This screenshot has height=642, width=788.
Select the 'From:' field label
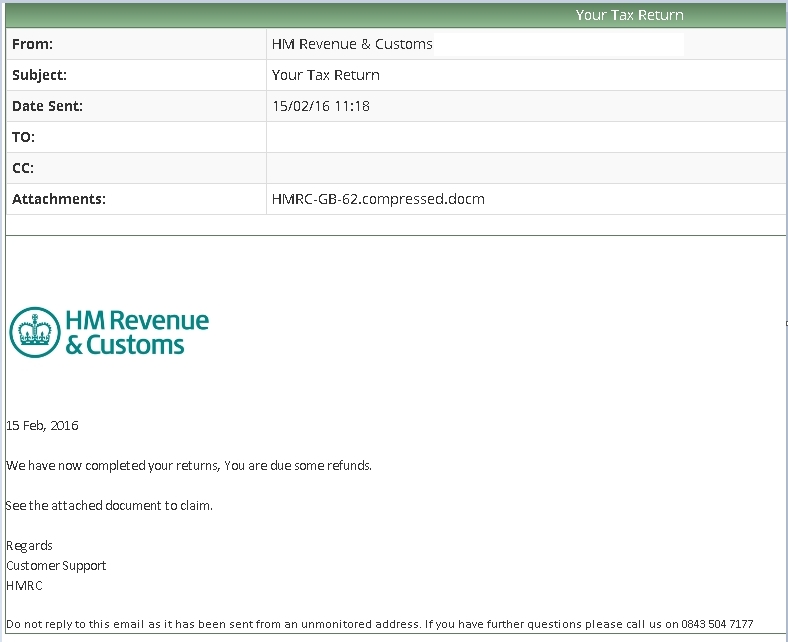32,44
